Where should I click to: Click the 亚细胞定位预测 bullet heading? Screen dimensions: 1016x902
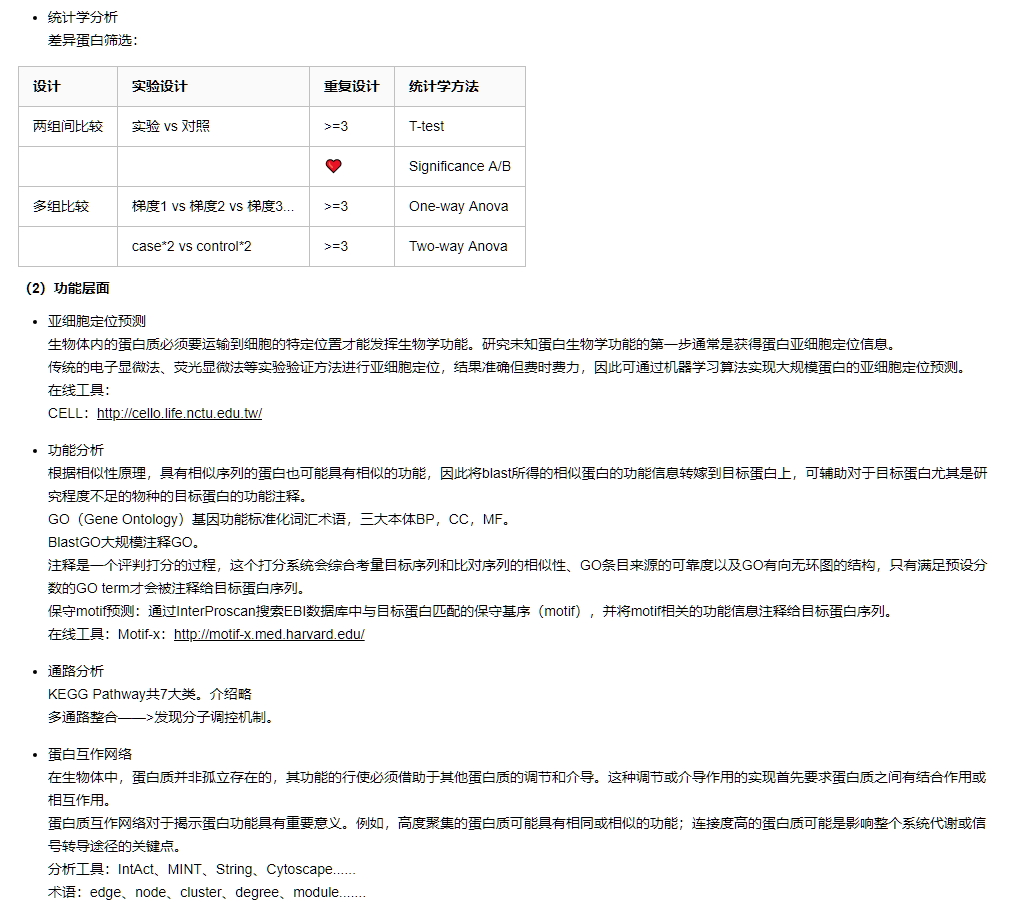click(96, 321)
